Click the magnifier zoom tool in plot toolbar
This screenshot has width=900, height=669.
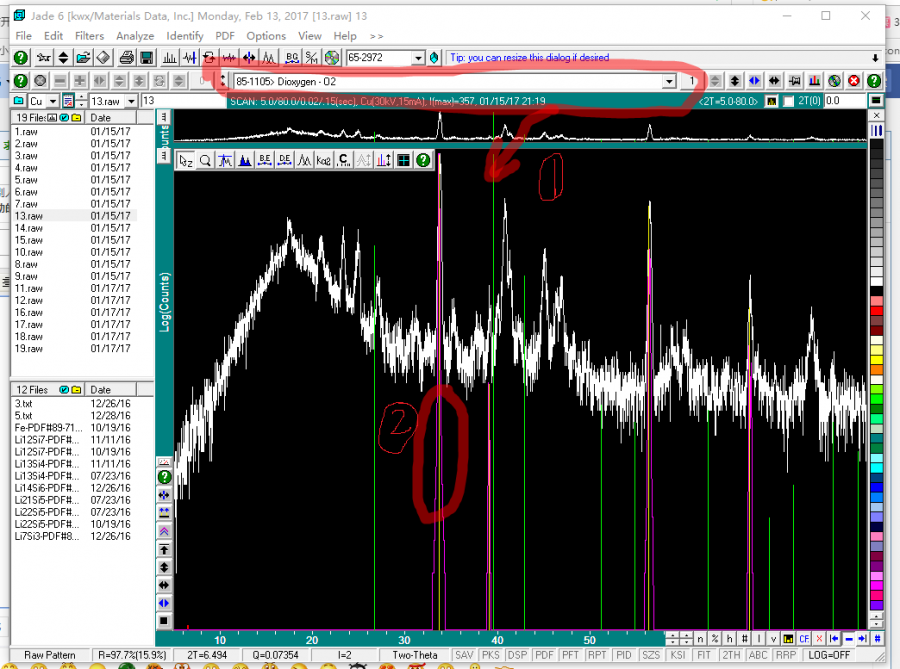205,160
